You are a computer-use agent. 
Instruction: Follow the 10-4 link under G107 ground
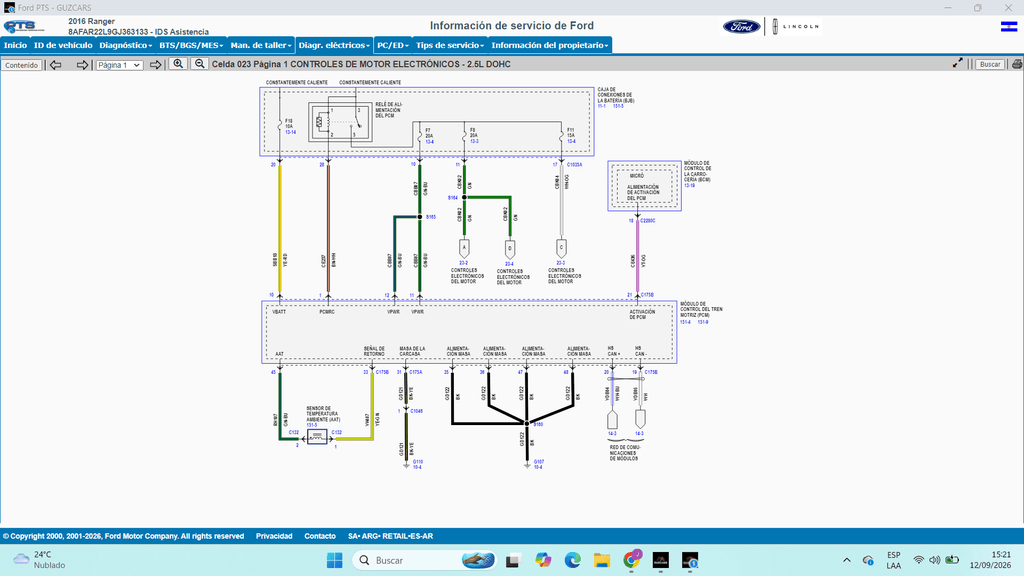[538, 467]
